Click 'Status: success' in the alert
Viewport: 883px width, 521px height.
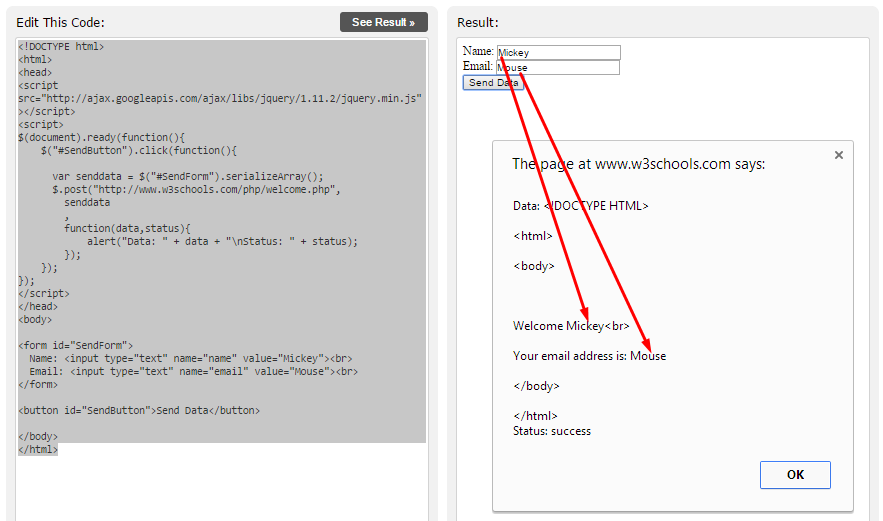point(552,431)
